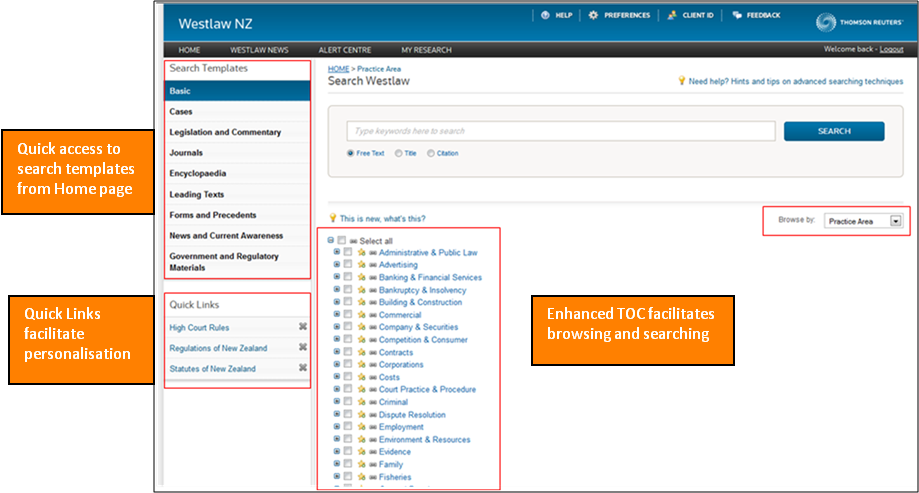
Task: Expand the Competition & Consumer node
Action: tap(337, 338)
